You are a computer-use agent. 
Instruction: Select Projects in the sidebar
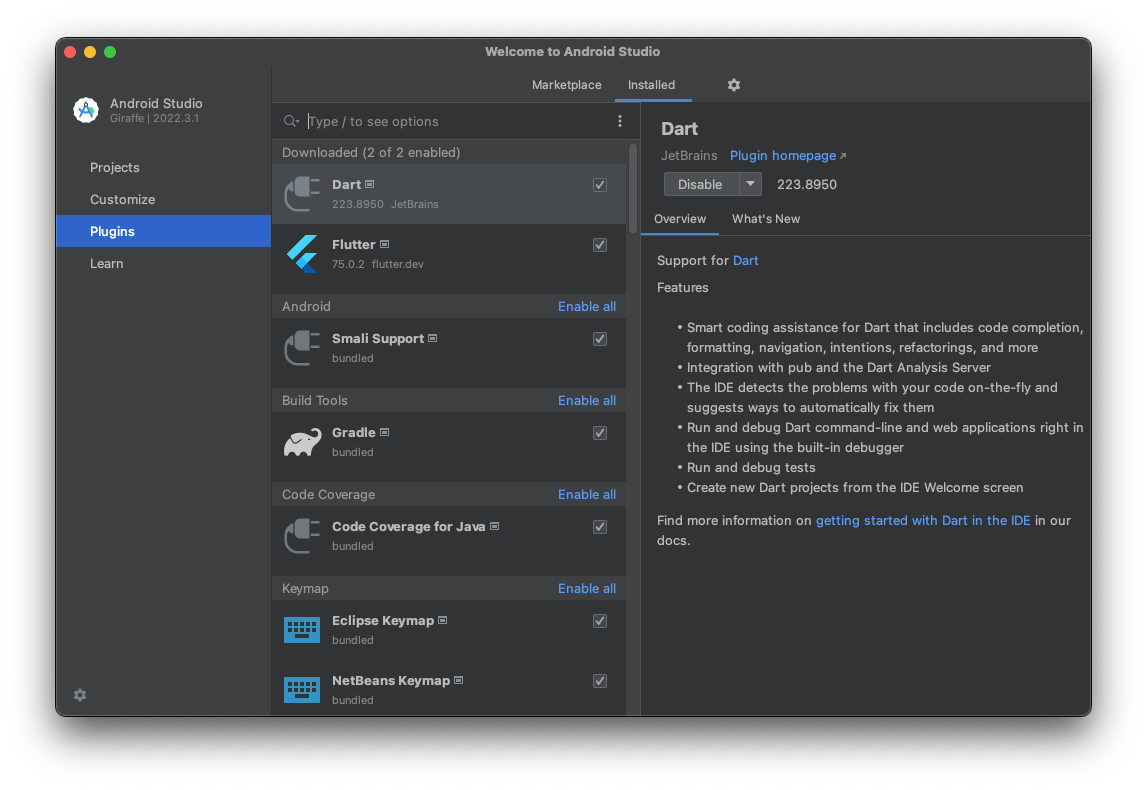pyautogui.click(x=163, y=168)
